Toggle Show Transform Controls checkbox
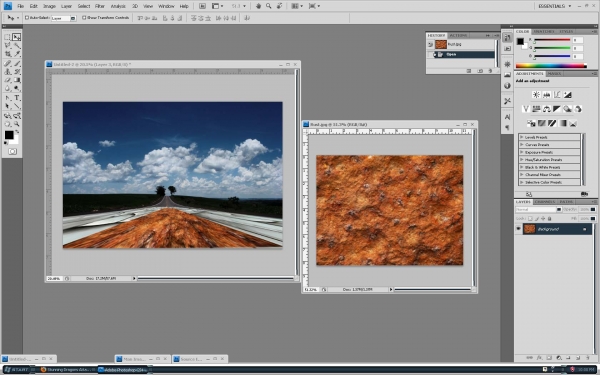The width and height of the screenshot is (600, 375). point(84,18)
